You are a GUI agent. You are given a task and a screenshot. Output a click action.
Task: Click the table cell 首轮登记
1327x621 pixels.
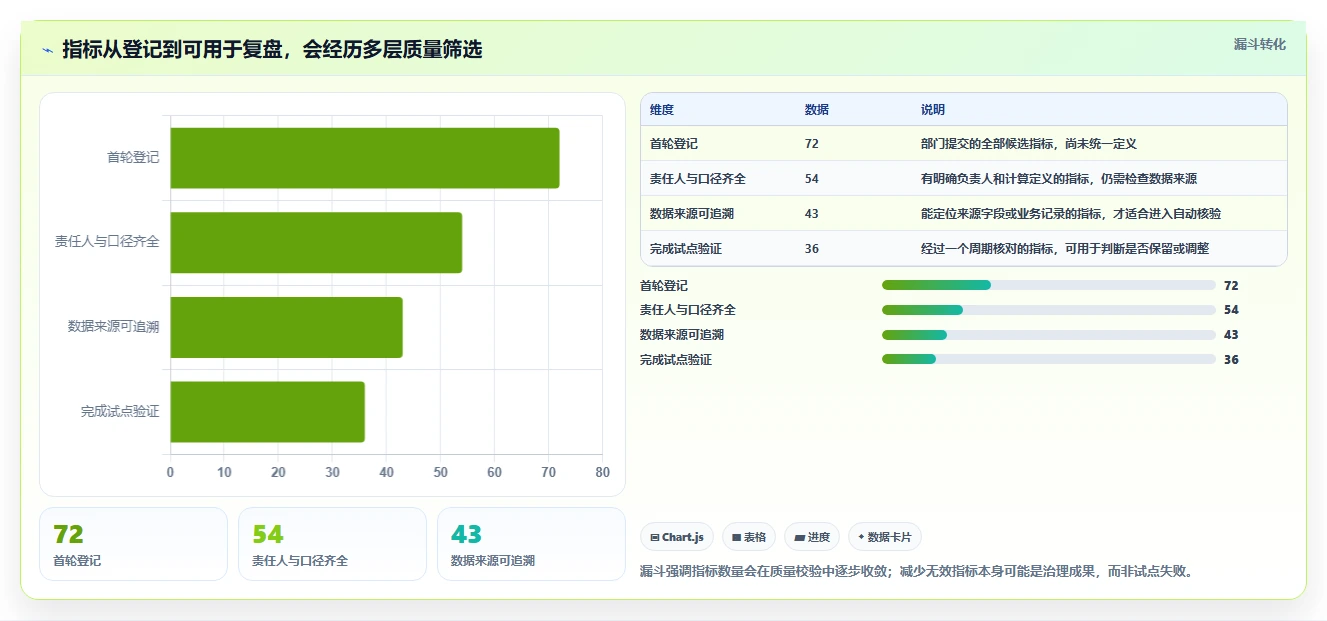point(674,144)
